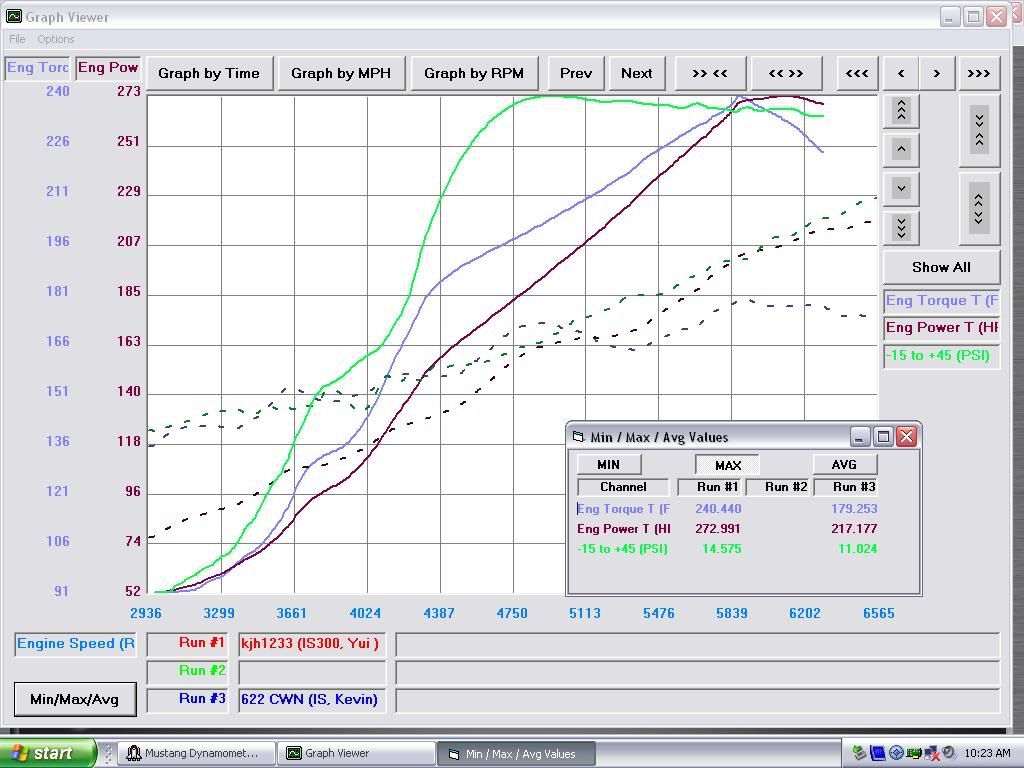Screen dimensions: 1024x768
Task: Click the 14.575 max PSI value
Action: coord(722,549)
